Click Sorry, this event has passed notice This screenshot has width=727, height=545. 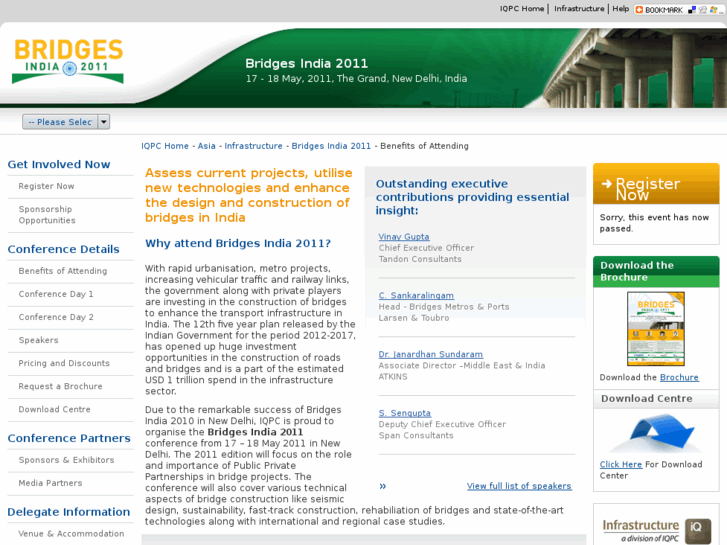654,223
